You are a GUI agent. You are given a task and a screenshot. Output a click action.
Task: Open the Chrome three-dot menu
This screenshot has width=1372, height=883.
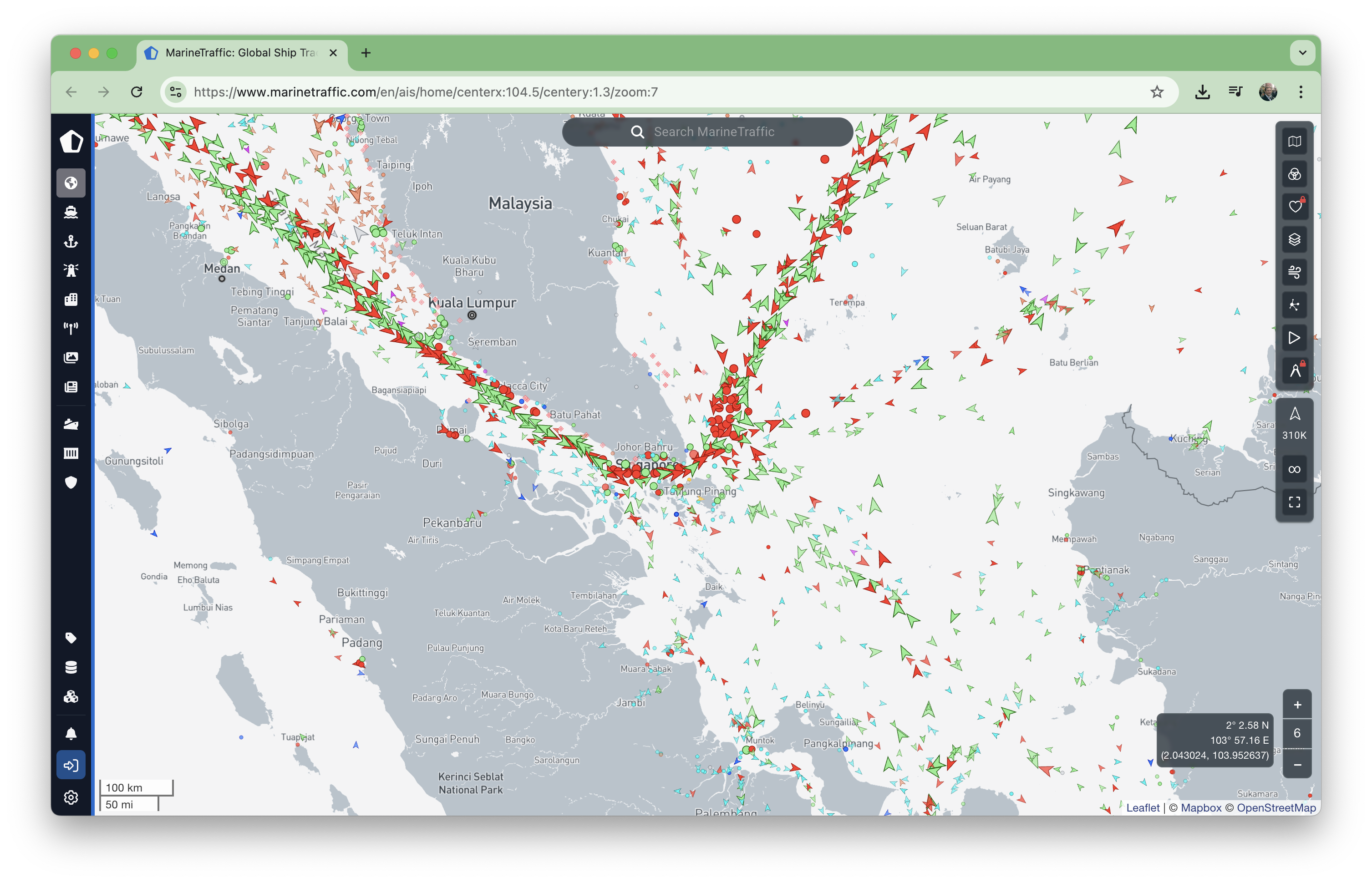tap(1301, 92)
